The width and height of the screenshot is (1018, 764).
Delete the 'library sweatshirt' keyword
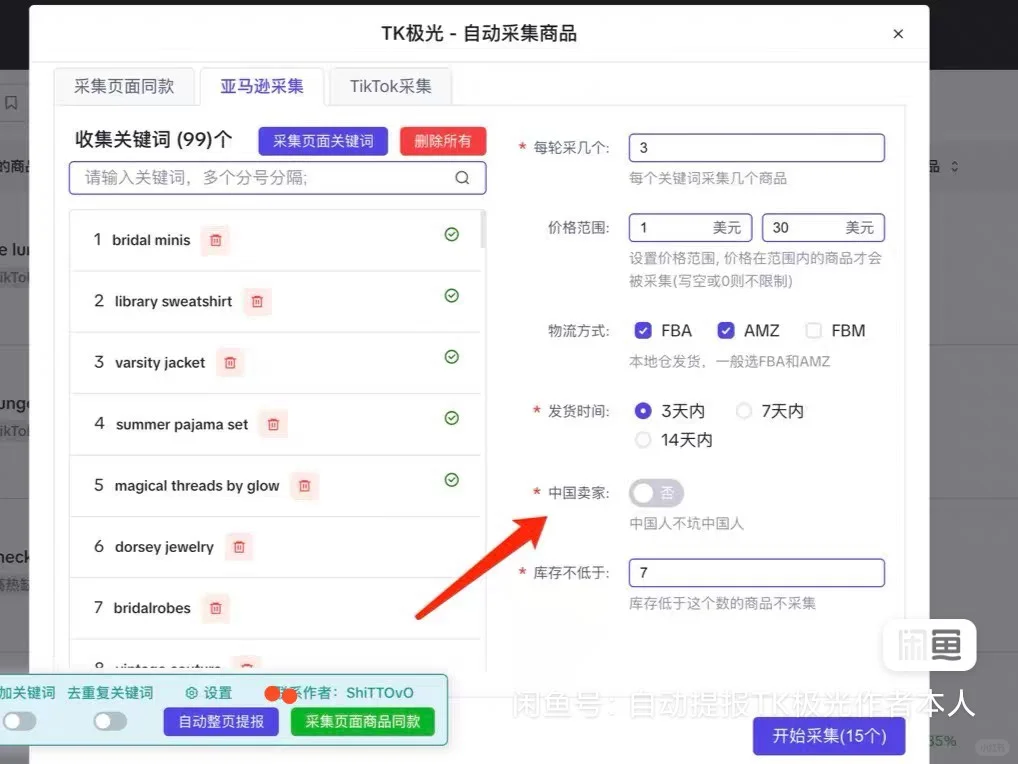257,302
